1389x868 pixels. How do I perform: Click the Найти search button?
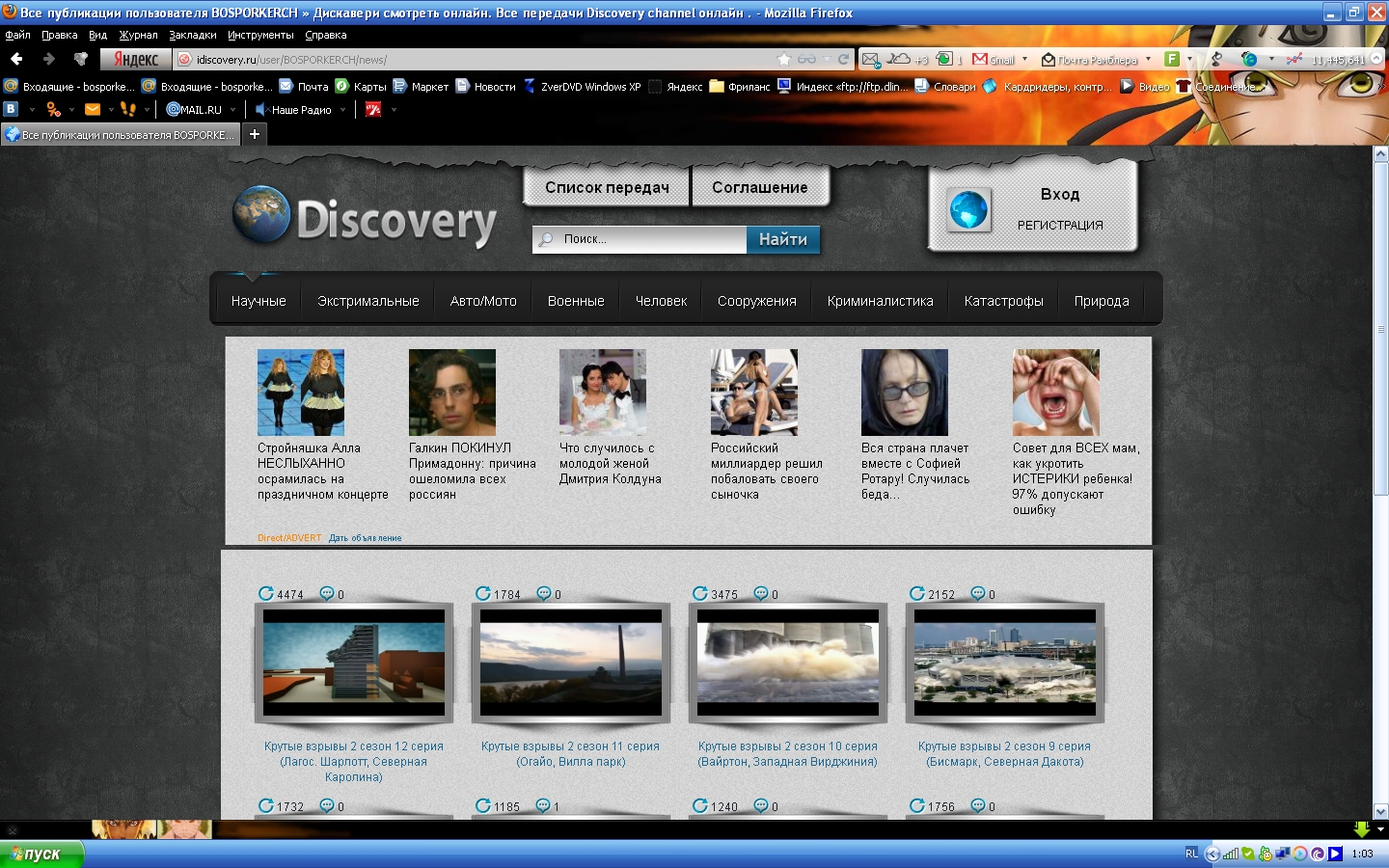tap(783, 239)
